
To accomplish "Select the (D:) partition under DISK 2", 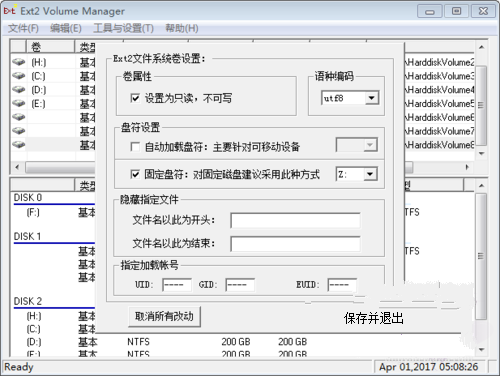I will pos(33,342).
